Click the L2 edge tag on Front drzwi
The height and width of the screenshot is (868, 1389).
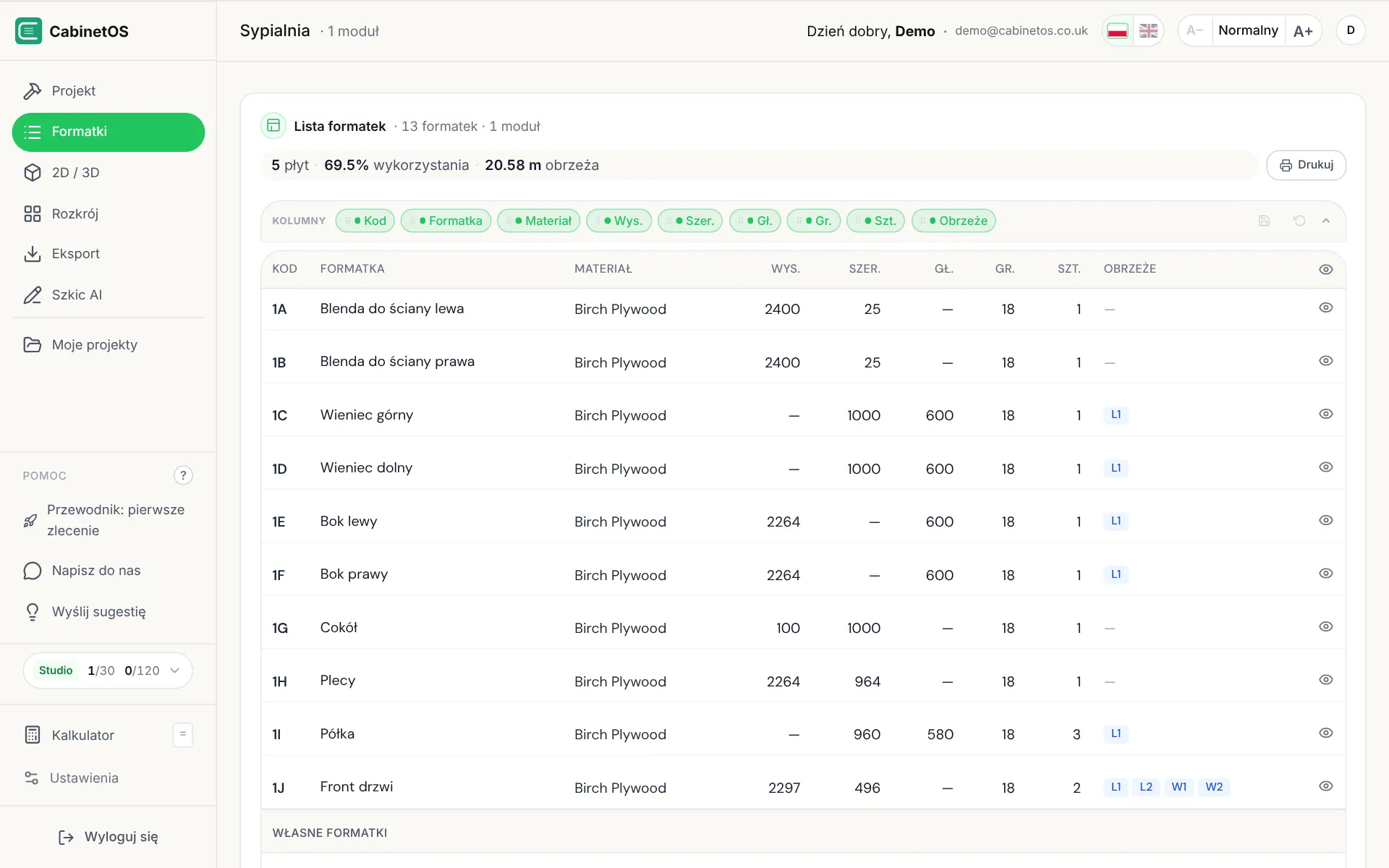[x=1146, y=787]
